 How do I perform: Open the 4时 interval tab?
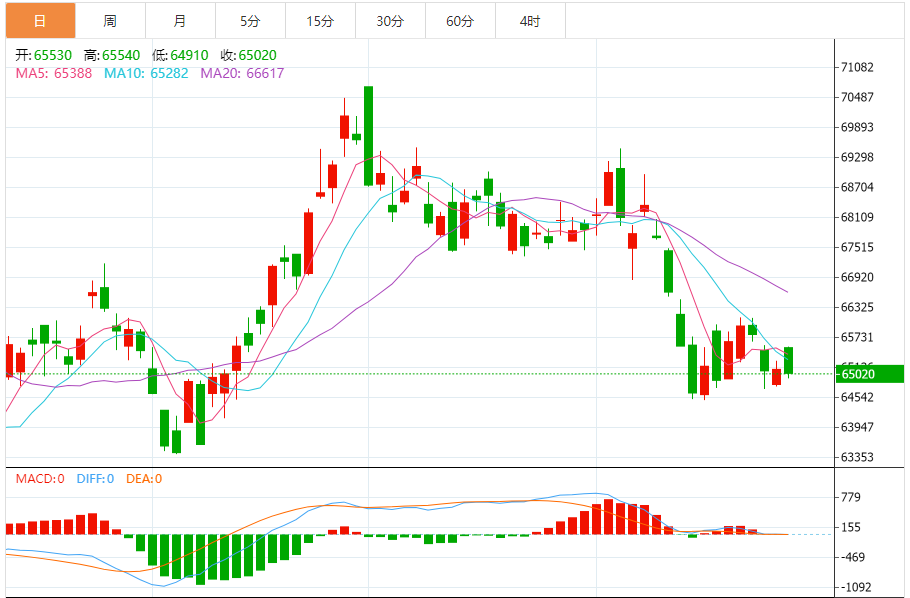pyautogui.click(x=530, y=21)
